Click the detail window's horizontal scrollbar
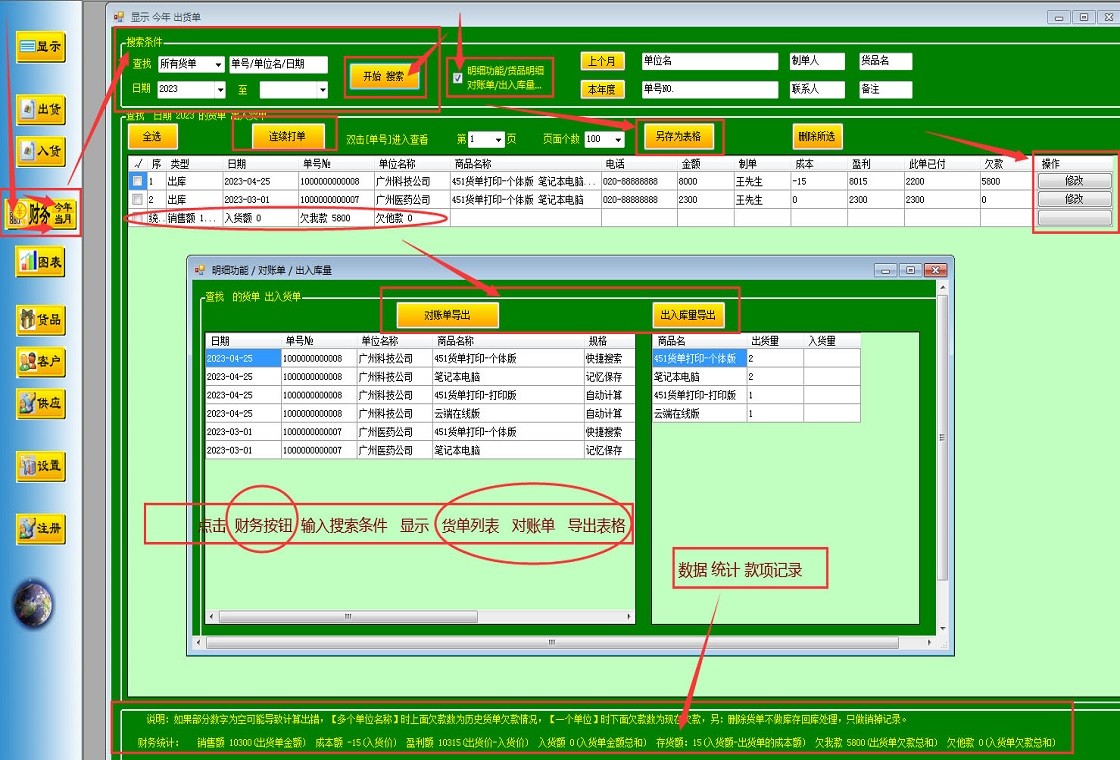The height and width of the screenshot is (760, 1120). [560, 642]
